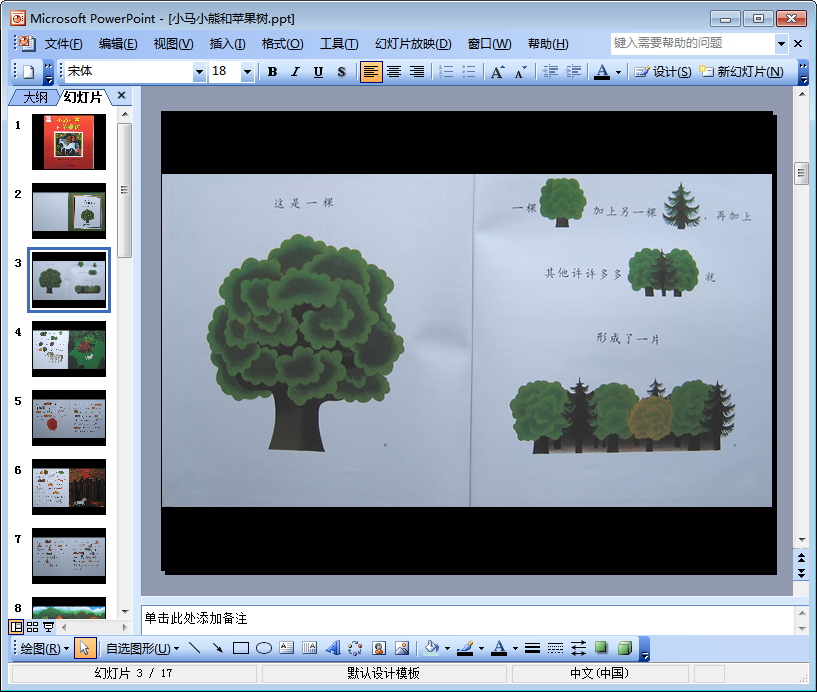
Task: Click the help question input box
Action: click(692, 43)
